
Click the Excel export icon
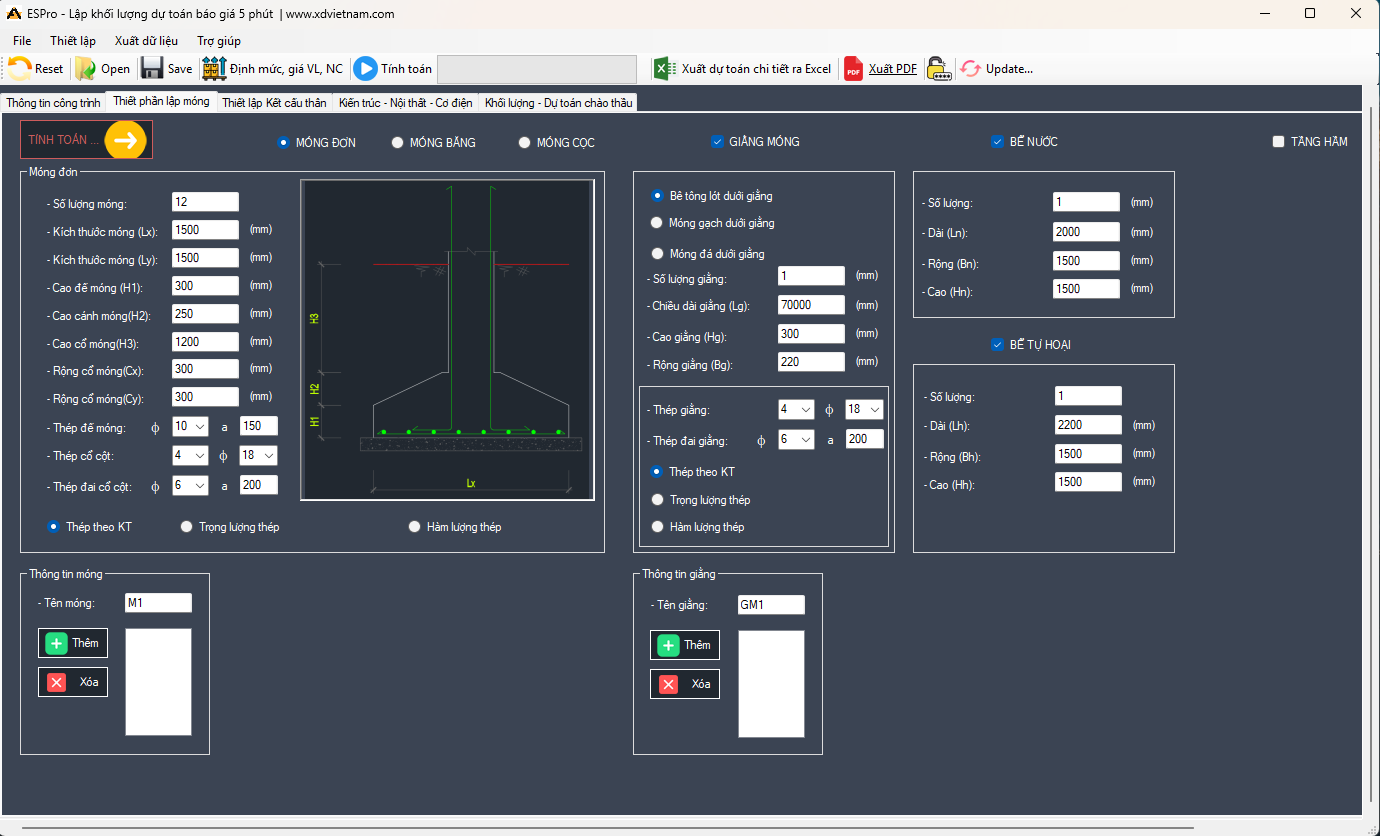click(x=664, y=69)
